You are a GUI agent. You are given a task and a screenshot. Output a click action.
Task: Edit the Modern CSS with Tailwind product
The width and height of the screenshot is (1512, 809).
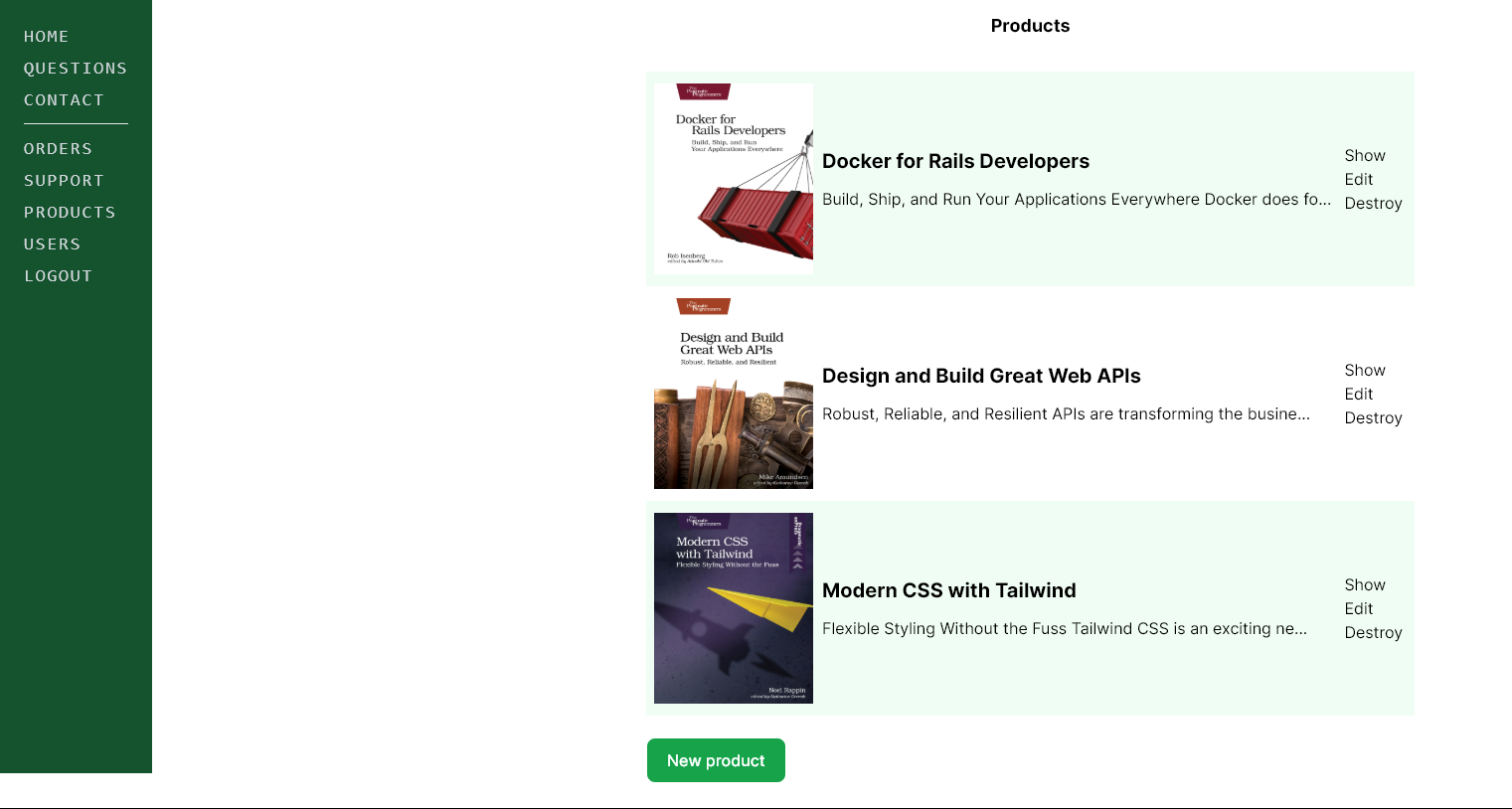click(1358, 609)
